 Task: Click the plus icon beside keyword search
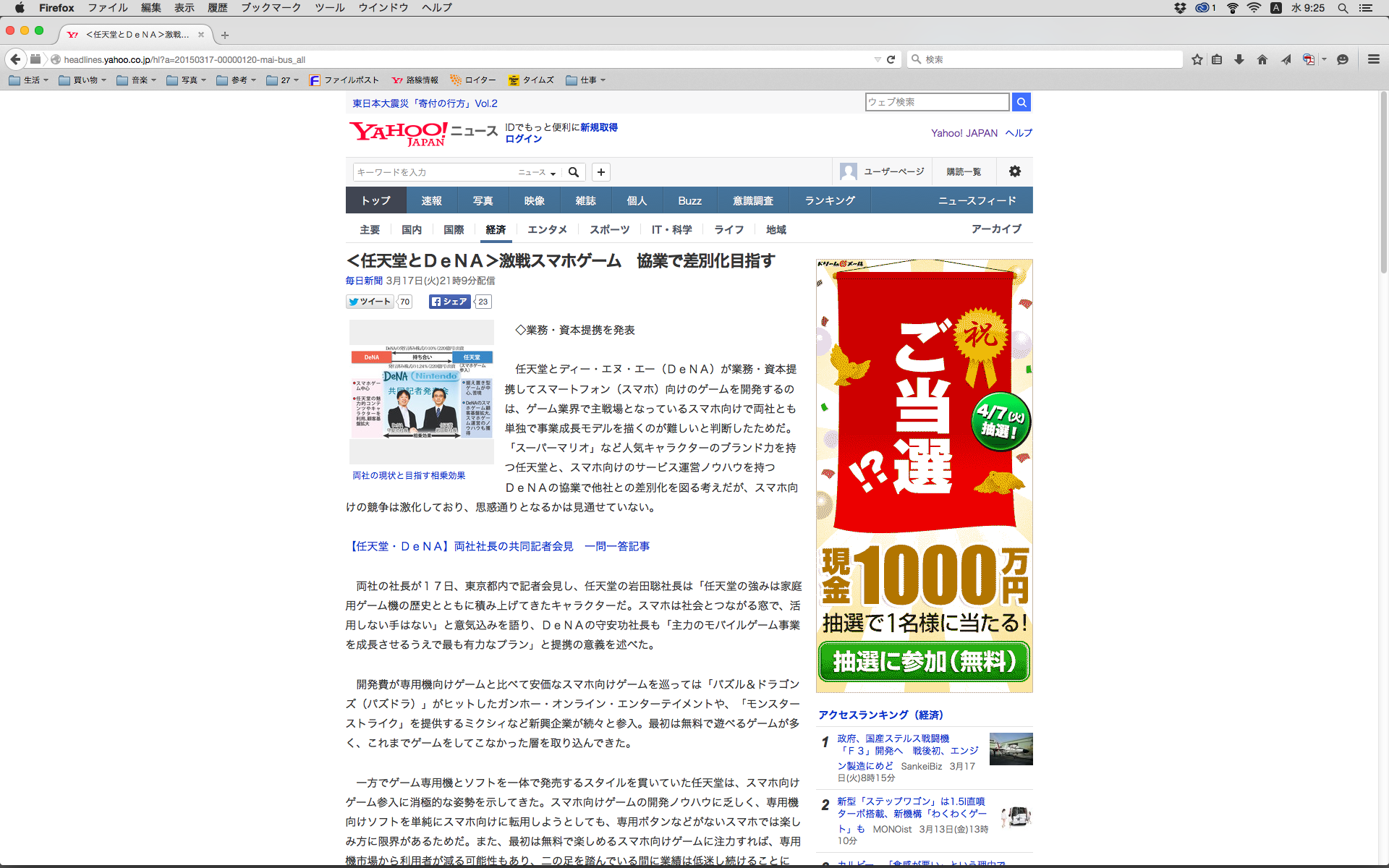[600, 172]
